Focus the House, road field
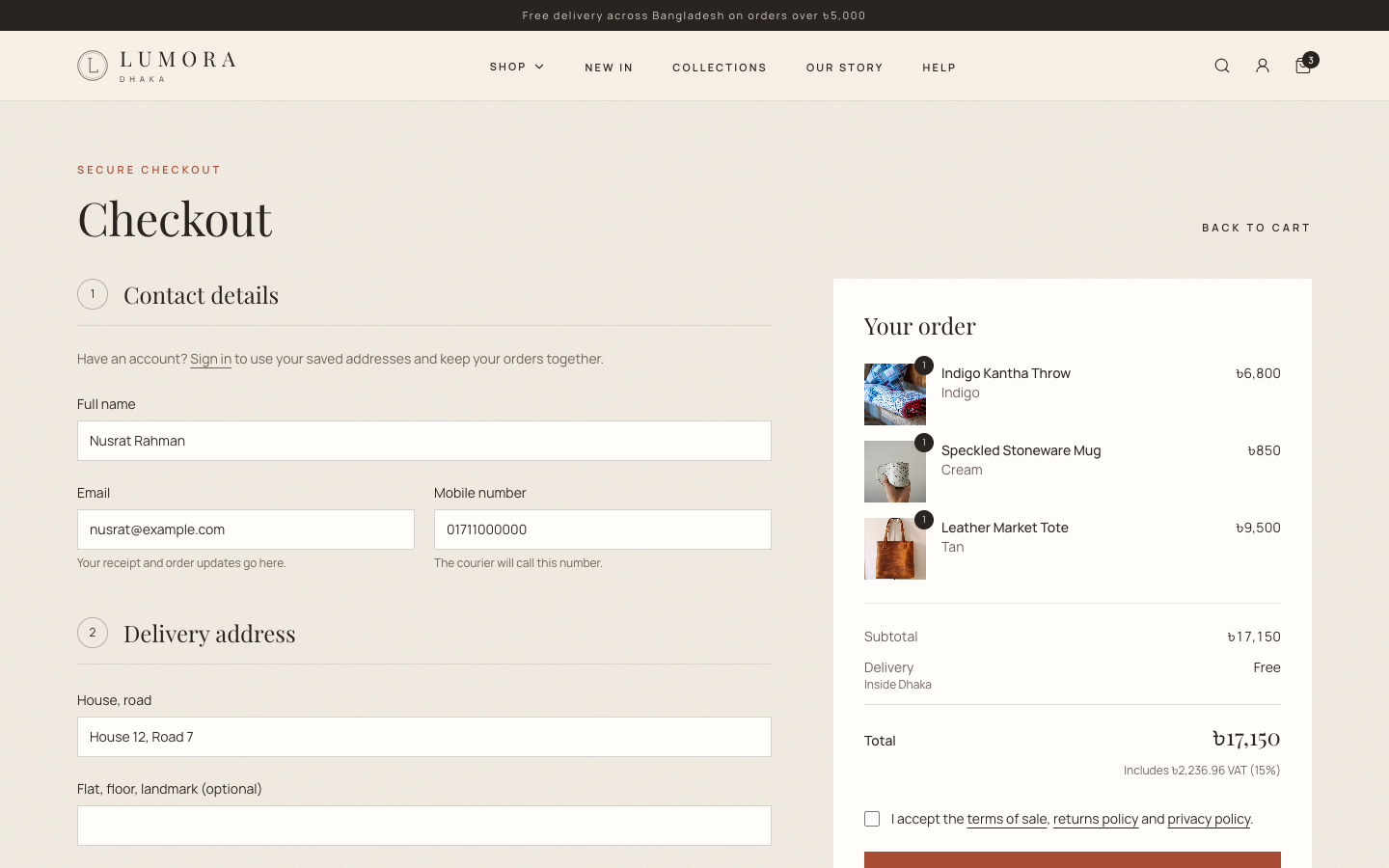Image resolution: width=1389 pixels, height=868 pixels. pyautogui.click(x=424, y=737)
